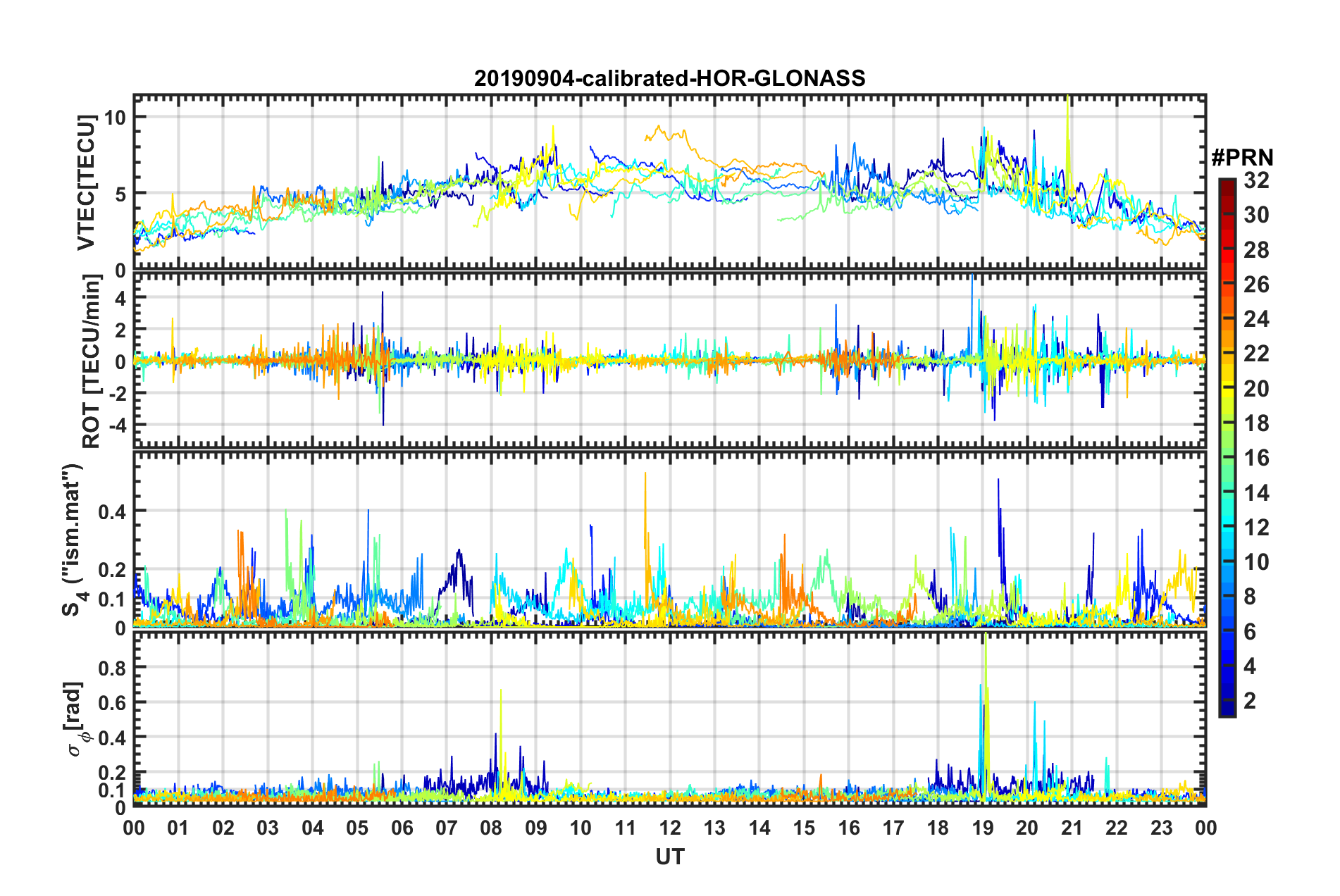Select colorbar tick label "20"
This screenshot has width=1340, height=896.
coord(1256,389)
